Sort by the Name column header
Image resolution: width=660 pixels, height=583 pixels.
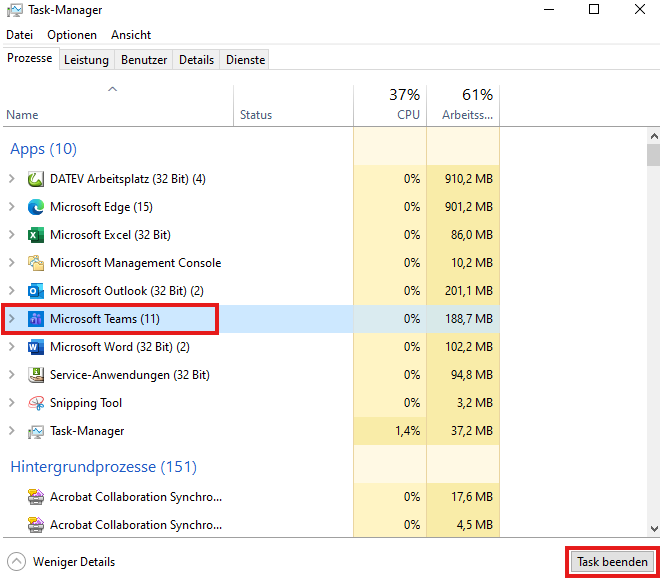tap(118, 105)
